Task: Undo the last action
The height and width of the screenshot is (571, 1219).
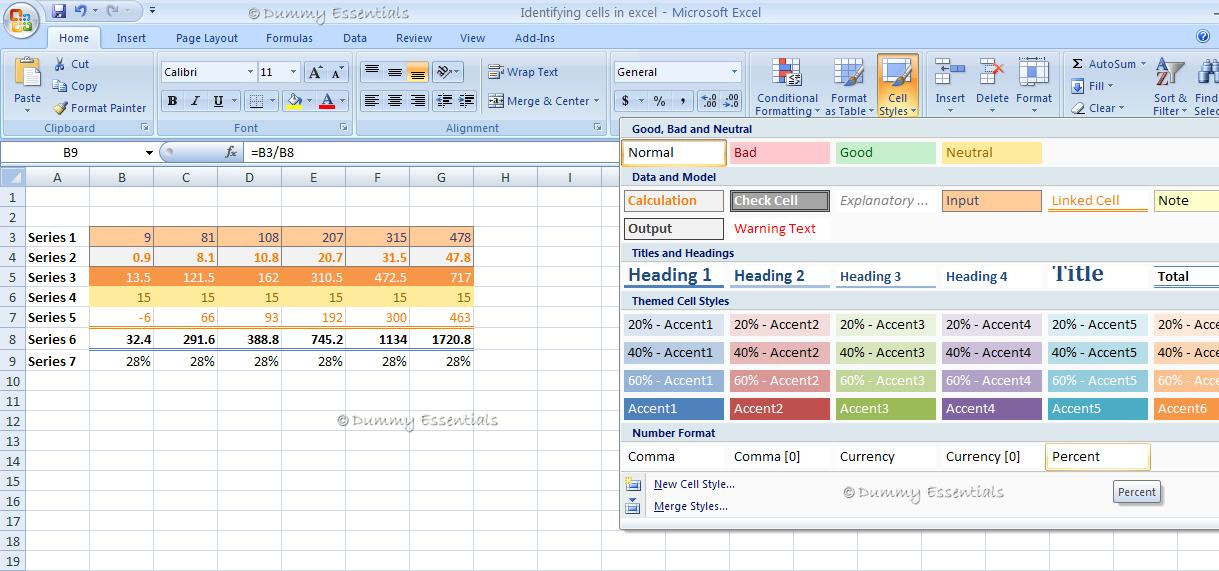Action: (81, 11)
